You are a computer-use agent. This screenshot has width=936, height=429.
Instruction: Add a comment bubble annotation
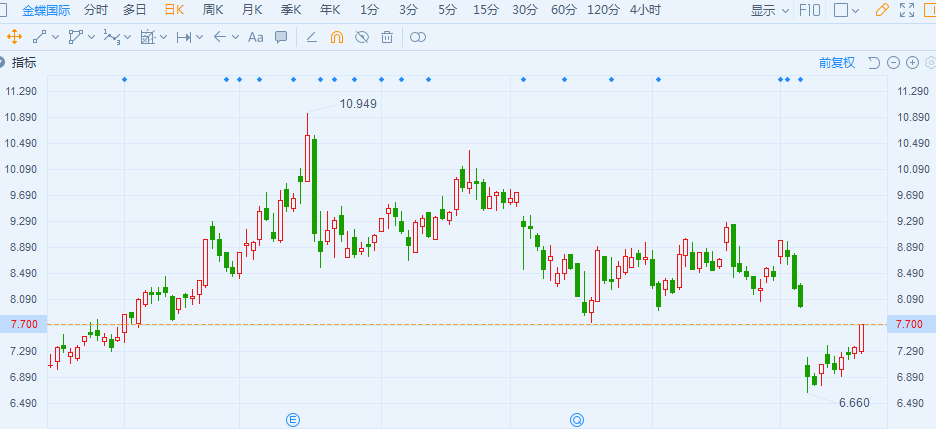coord(281,37)
